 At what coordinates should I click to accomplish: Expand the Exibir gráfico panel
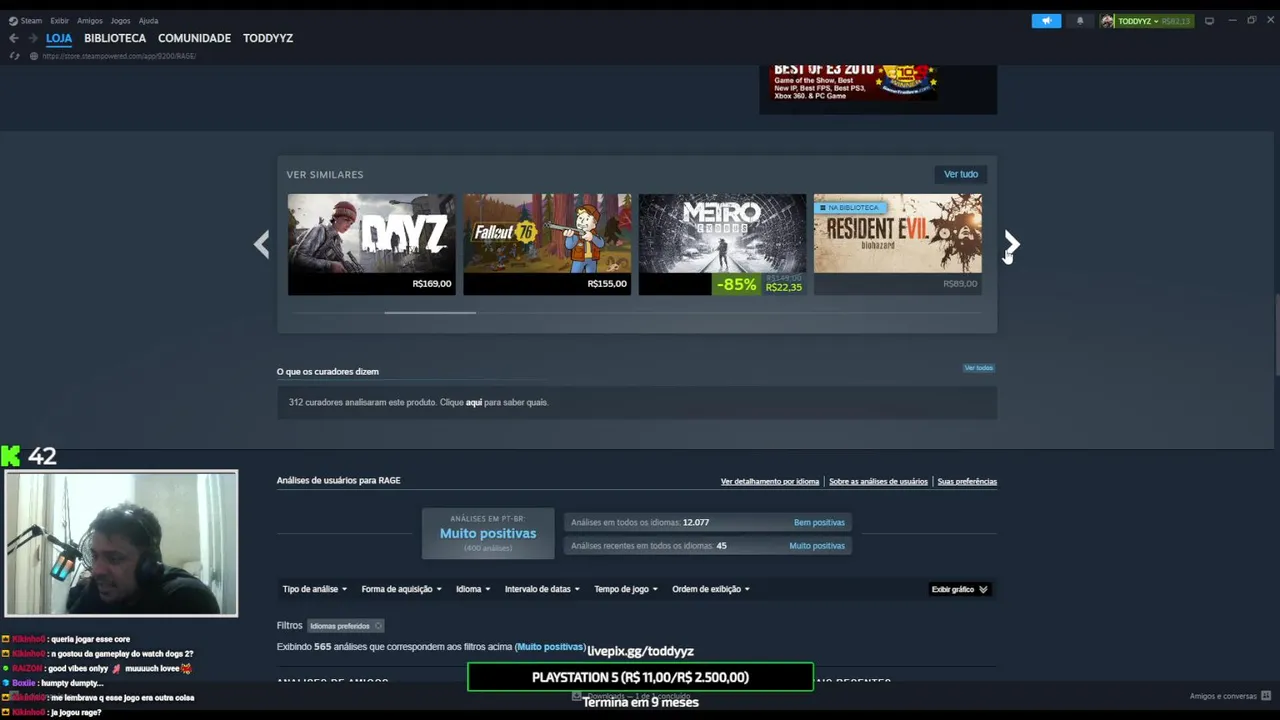coord(960,589)
